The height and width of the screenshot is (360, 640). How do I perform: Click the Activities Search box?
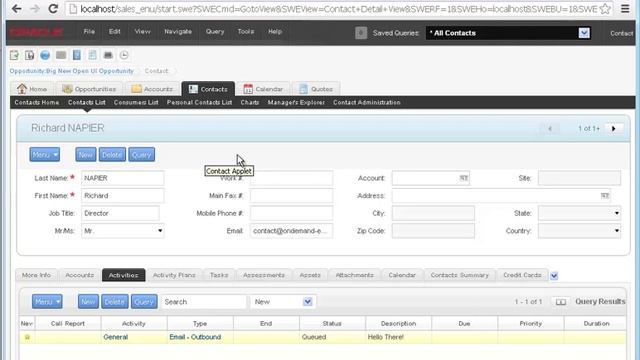tap(203, 302)
